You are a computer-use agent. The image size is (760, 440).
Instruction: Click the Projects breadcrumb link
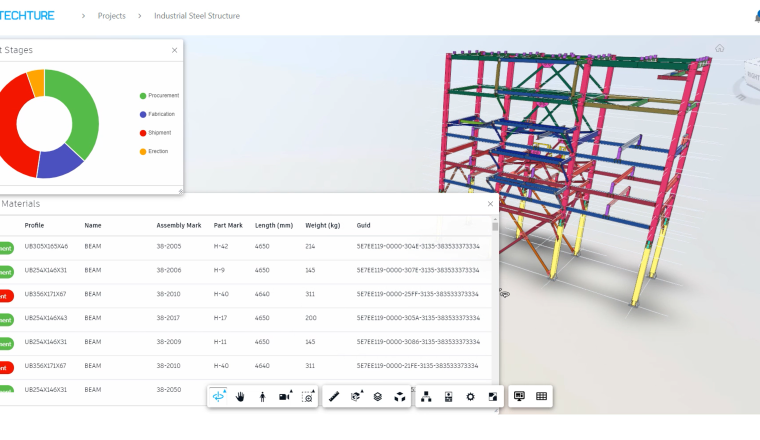(111, 16)
